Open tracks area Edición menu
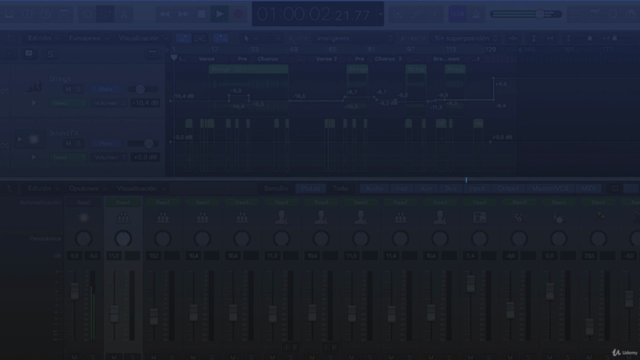 [x=43, y=38]
